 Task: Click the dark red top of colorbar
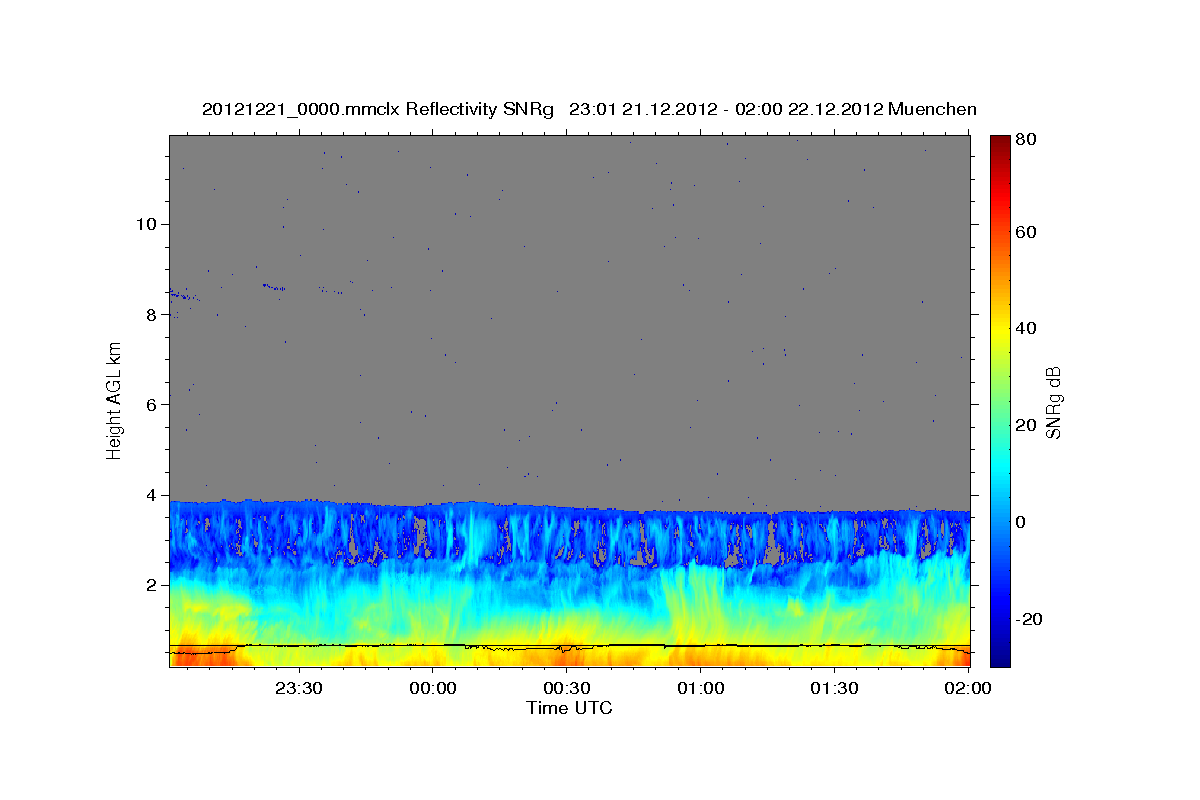point(1000,142)
